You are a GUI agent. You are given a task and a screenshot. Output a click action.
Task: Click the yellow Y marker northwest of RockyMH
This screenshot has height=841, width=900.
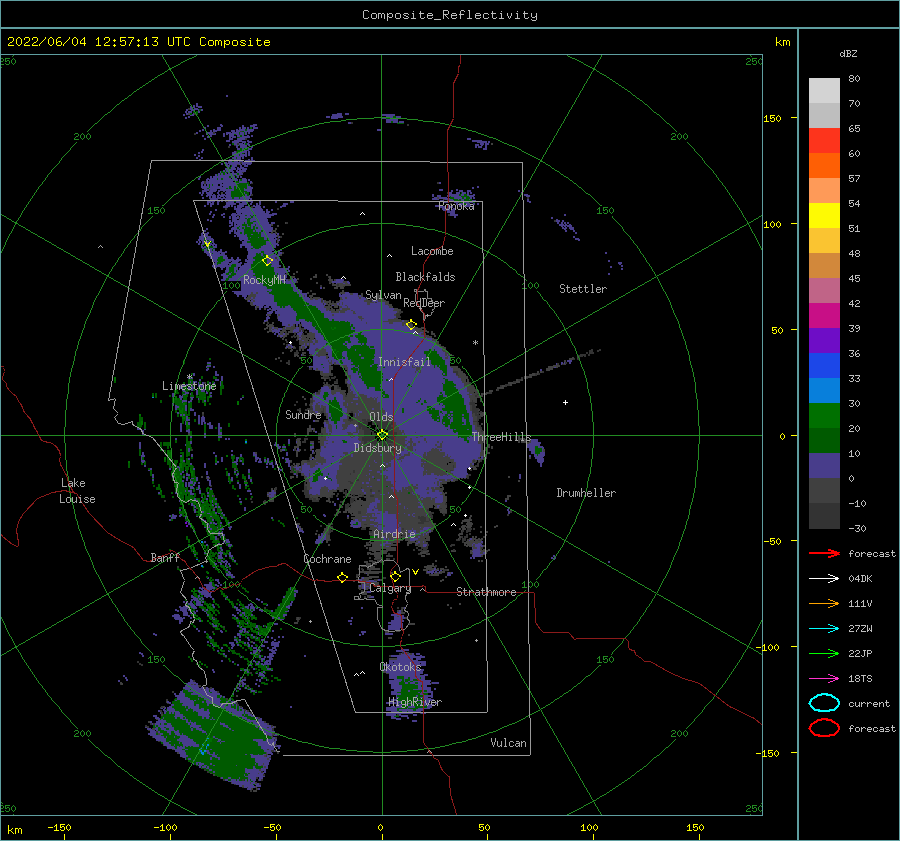pyautogui.click(x=207, y=244)
